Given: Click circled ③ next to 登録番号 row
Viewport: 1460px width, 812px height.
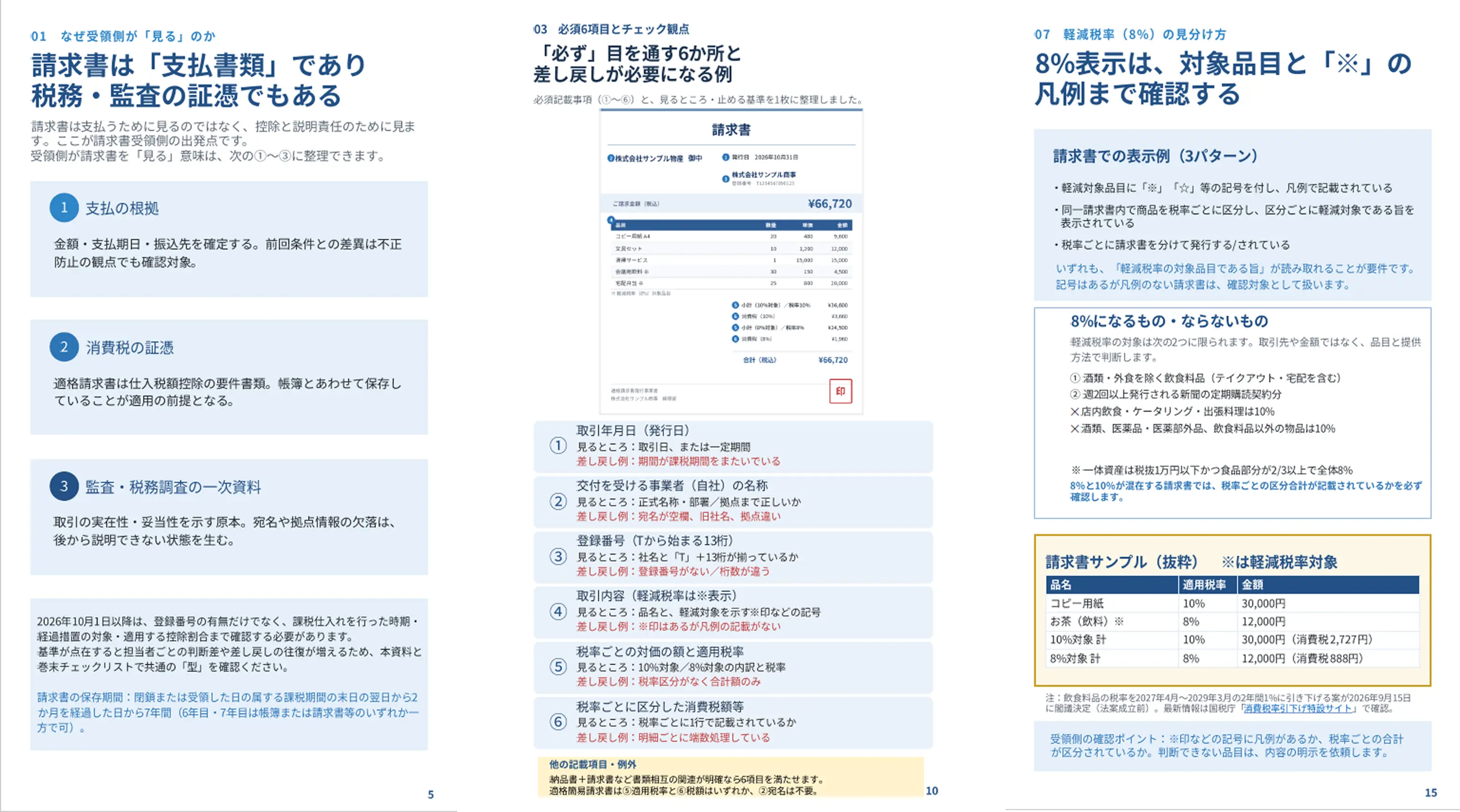Looking at the screenshot, I should 558,556.
